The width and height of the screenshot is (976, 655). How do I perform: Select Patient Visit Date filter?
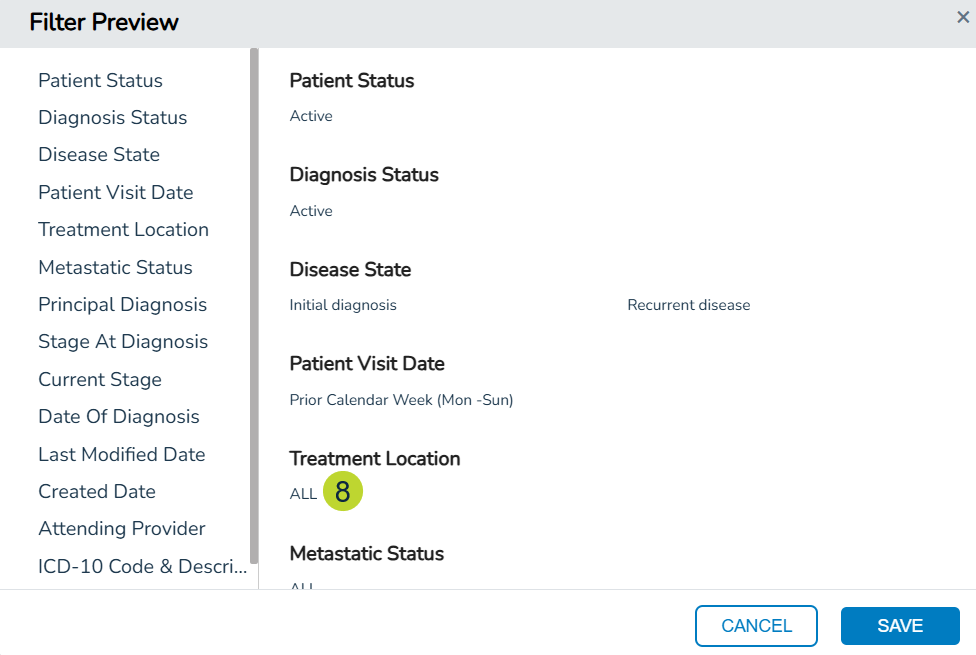point(115,192)
